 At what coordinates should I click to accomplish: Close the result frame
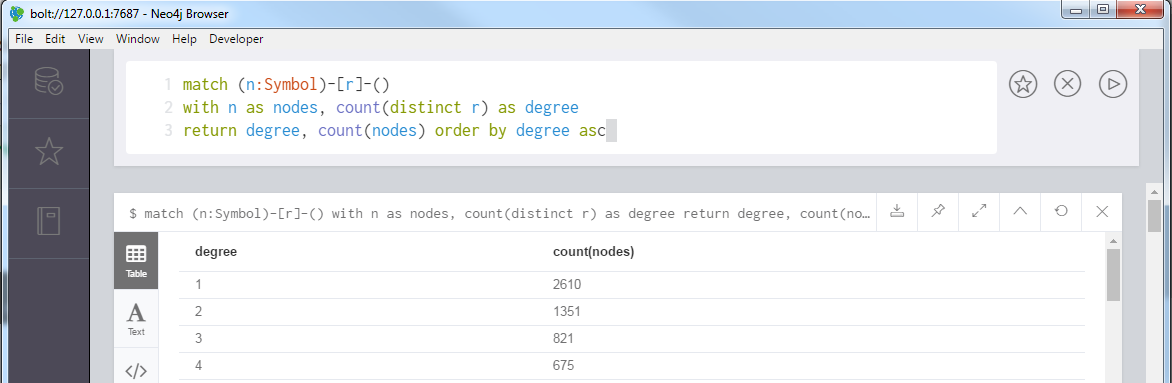click(1102, 212)
